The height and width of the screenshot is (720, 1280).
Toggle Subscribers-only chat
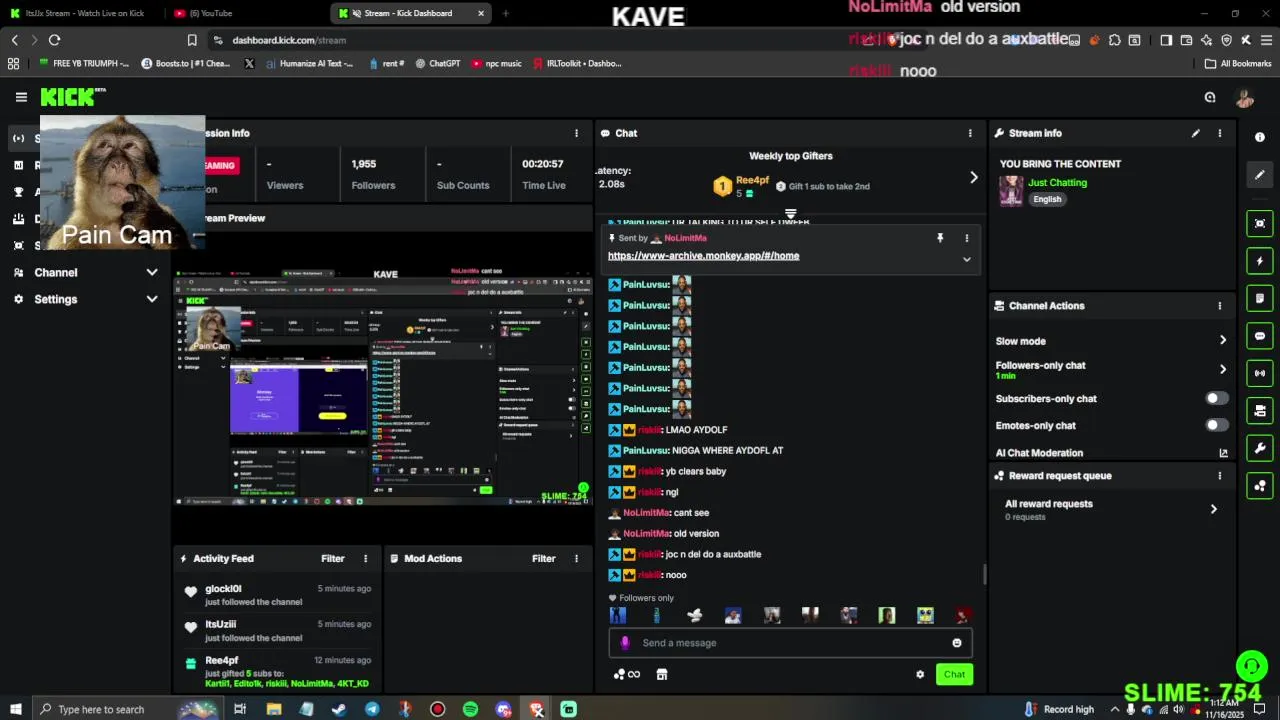[x=1216, y=398]
